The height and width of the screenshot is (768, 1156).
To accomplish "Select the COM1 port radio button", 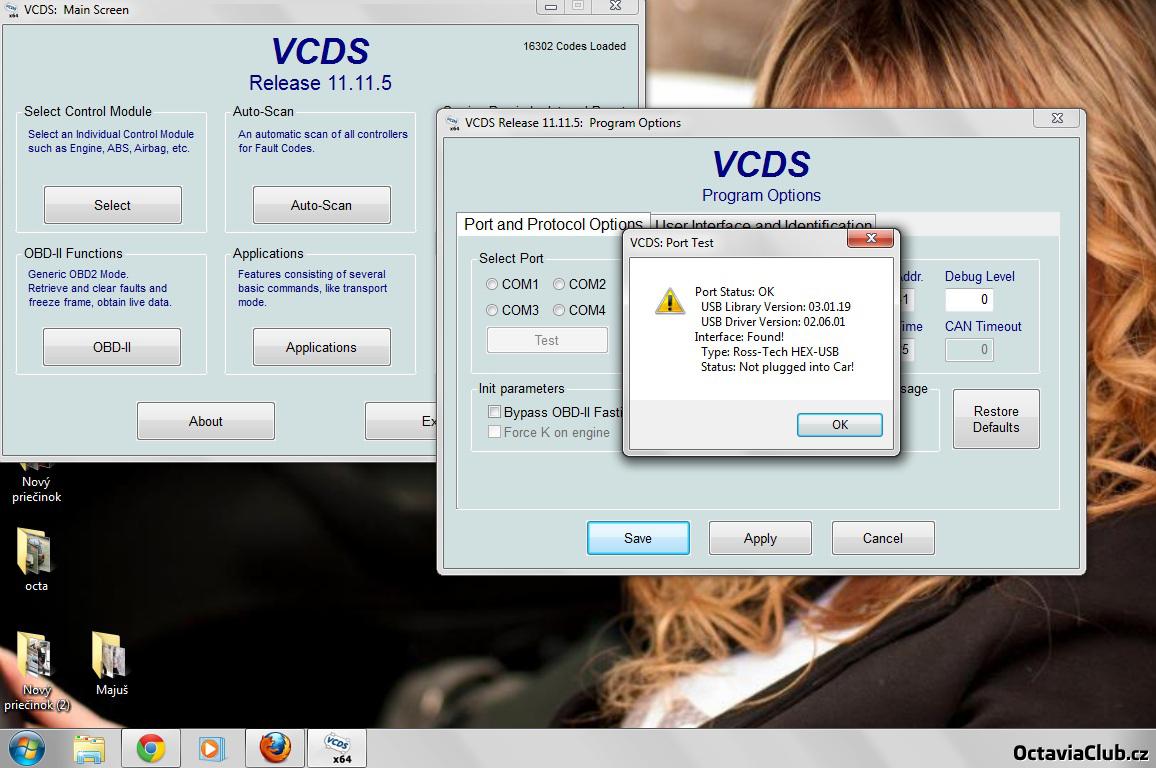I will (x=492, y=285).
